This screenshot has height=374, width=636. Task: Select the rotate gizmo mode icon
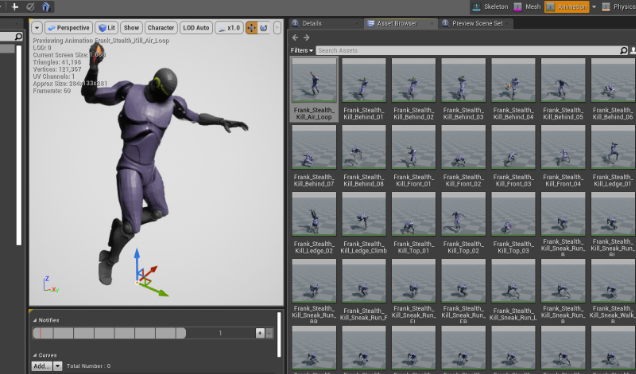pyautogui.click(x=264, y=28)
